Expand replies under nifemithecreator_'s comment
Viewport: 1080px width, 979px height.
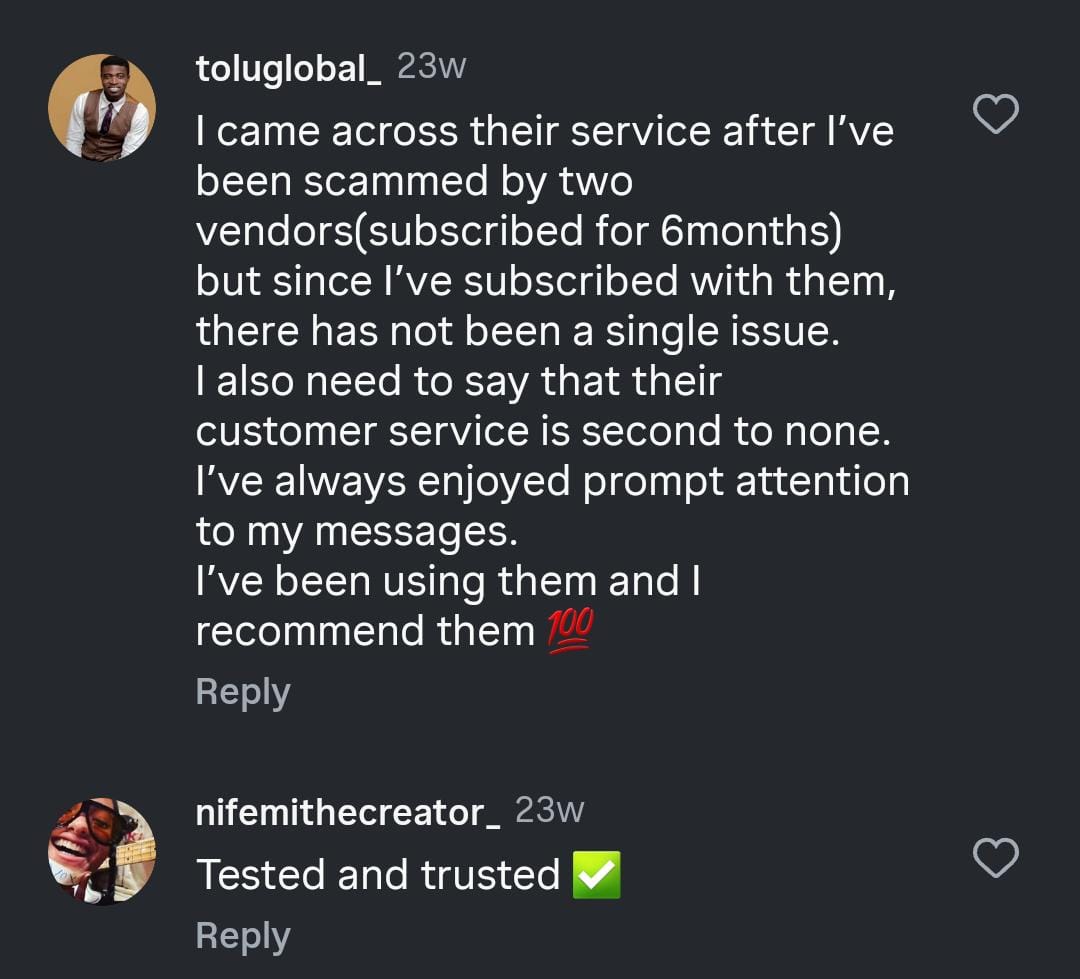[x=243, y=935]
